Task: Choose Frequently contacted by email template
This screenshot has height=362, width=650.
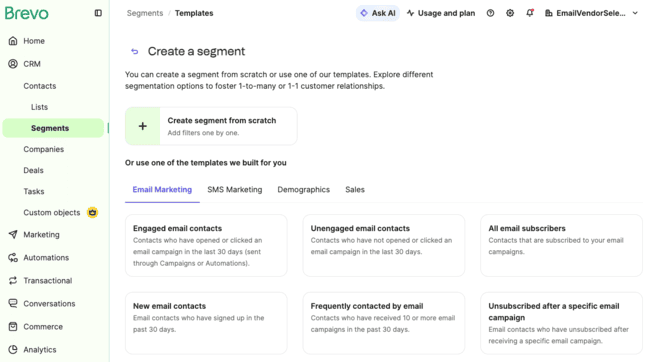Action: pos(384,323)
